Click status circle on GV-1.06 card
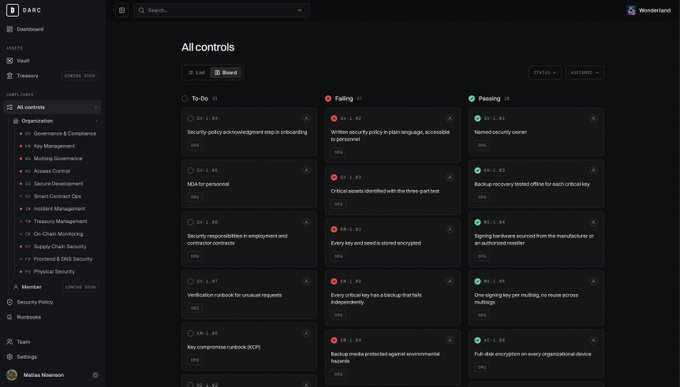Image resolution: width=680 pixels, height=387 pixels. [x=190, y=222]
